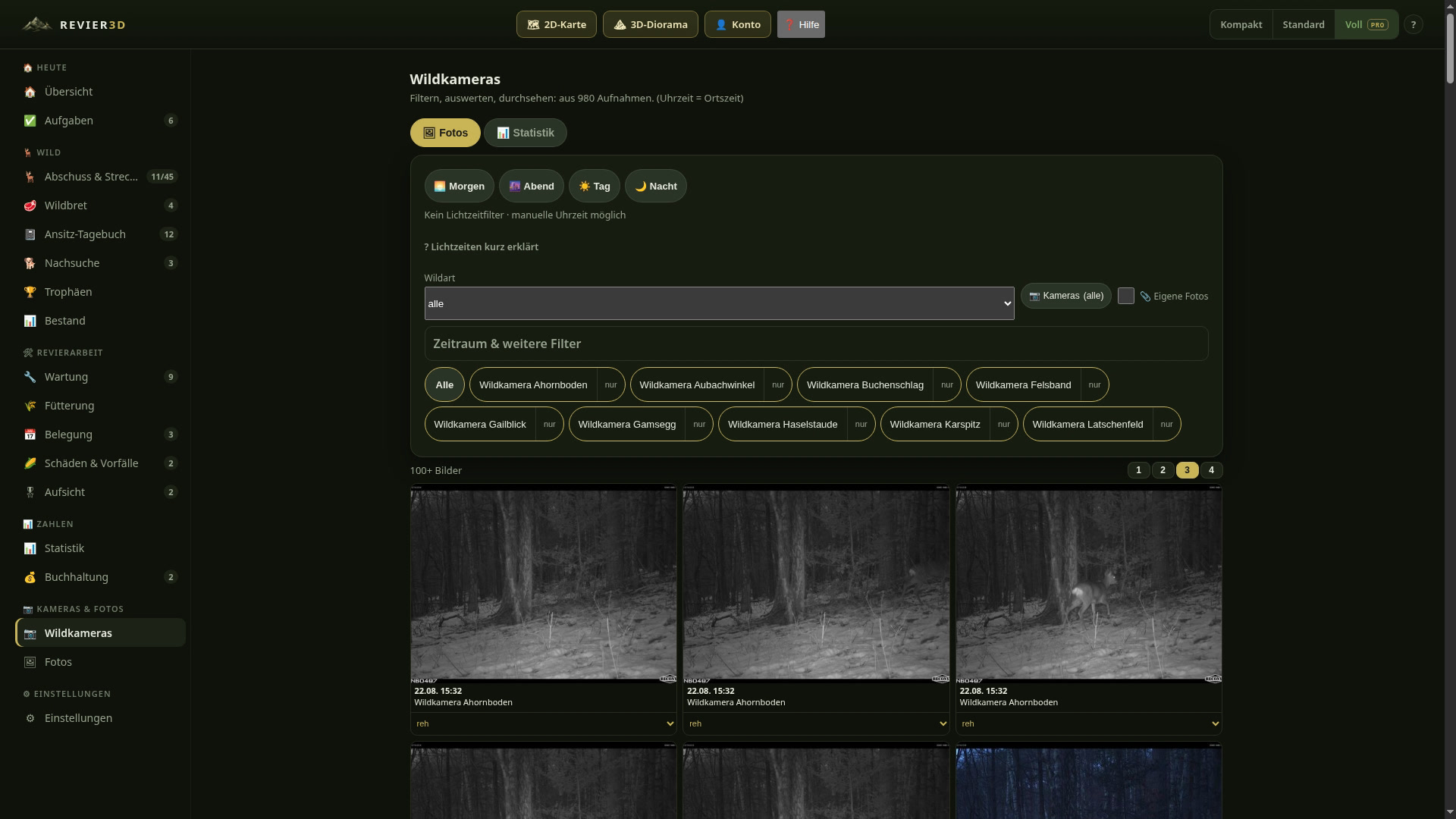The height and width of the screenshot is (819, 1456).
Task: Click the notebook icon beside Ansitz-Tagebuch
Action: point(30,234)
